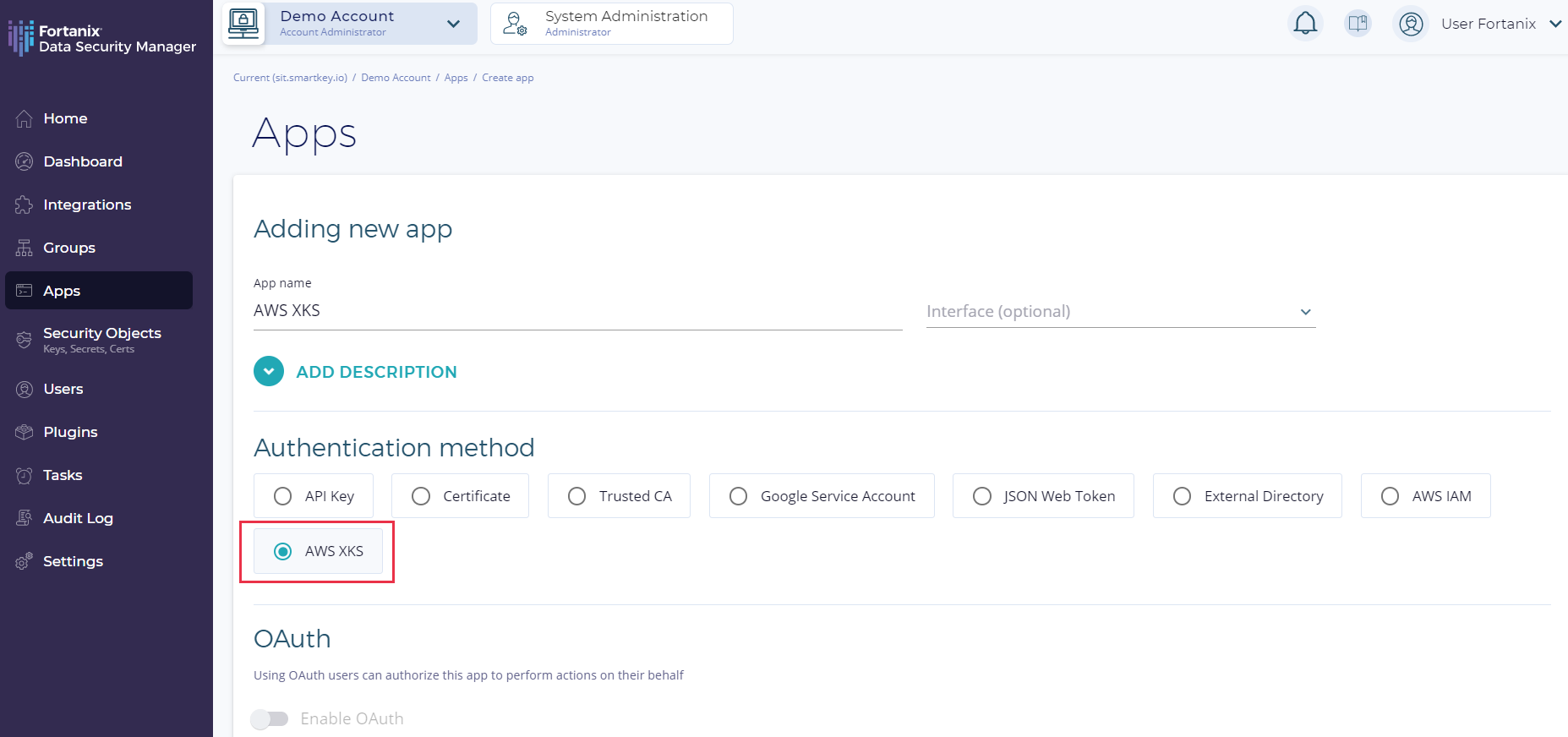Click the App name input field
1568x737 pixels.
click(577, 311)
